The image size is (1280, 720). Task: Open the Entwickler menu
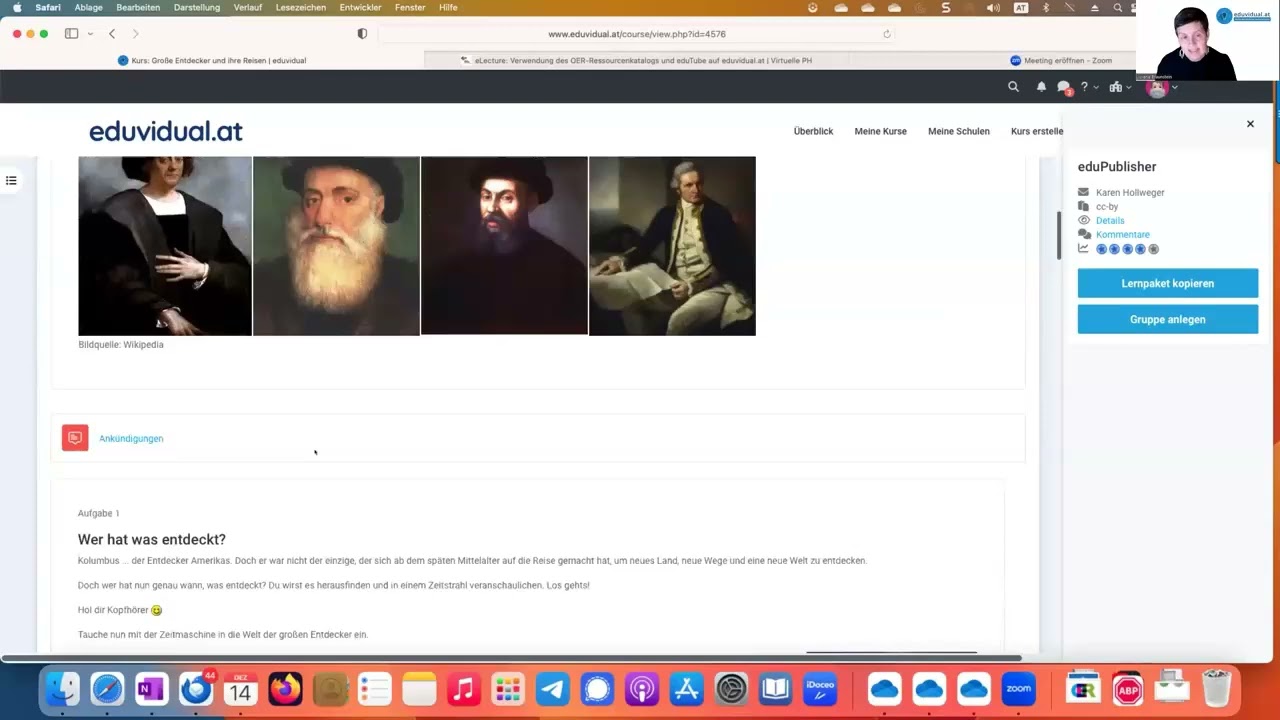coord(360,7)
